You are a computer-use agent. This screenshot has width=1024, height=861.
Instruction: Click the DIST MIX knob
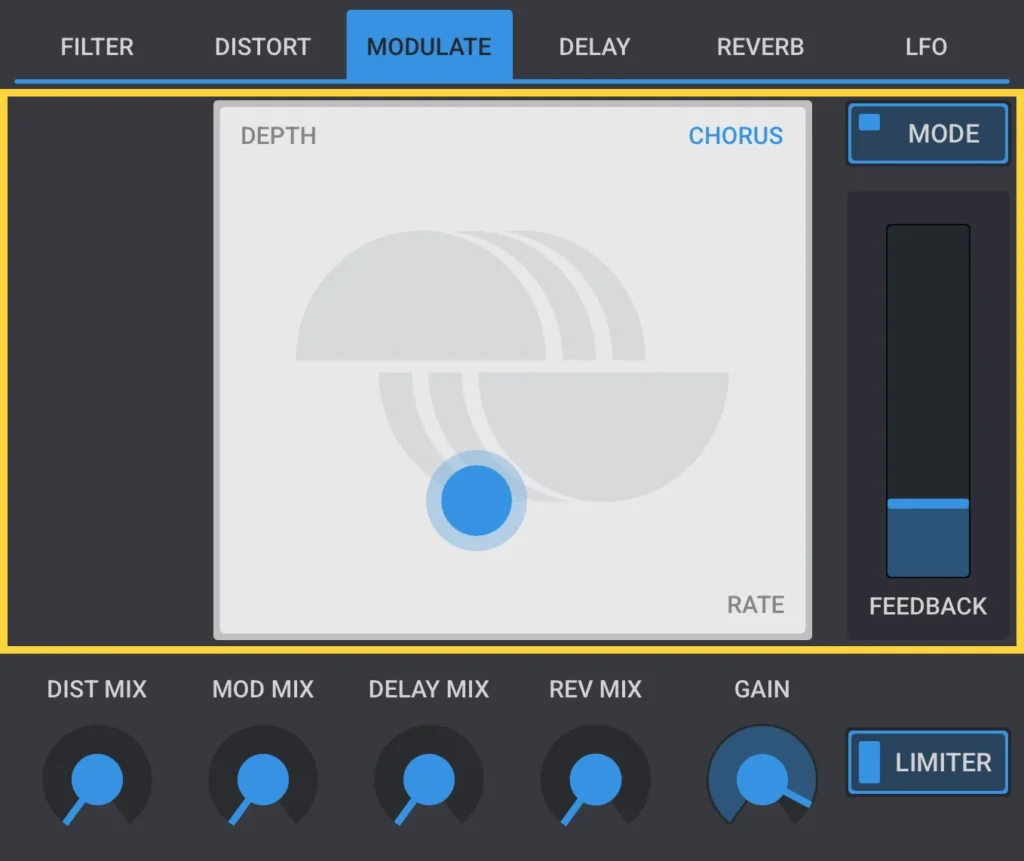(97, 779)
